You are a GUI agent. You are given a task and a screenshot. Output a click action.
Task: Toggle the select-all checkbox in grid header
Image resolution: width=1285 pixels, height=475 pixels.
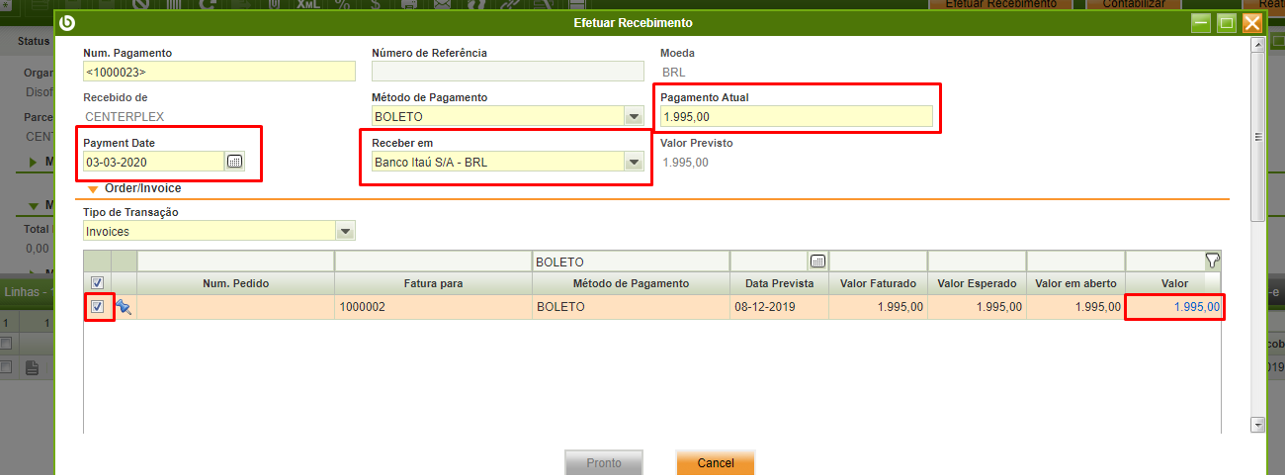coord(97,283)
